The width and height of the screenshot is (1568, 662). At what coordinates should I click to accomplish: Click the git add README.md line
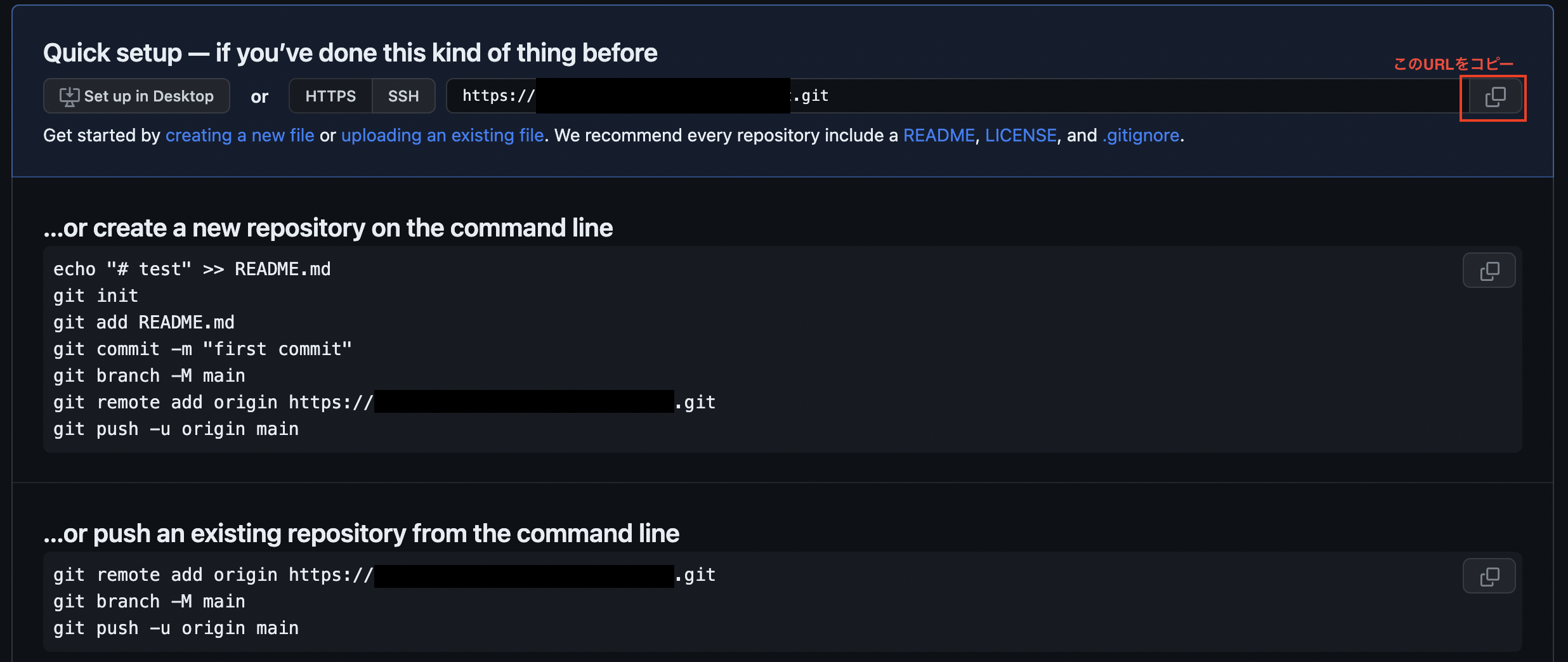tap(144, 322)
